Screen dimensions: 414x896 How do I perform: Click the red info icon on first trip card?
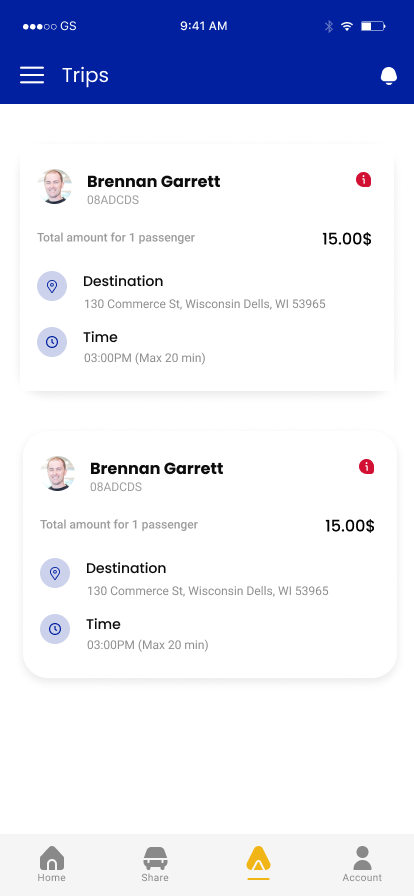[x=364, y=180]
